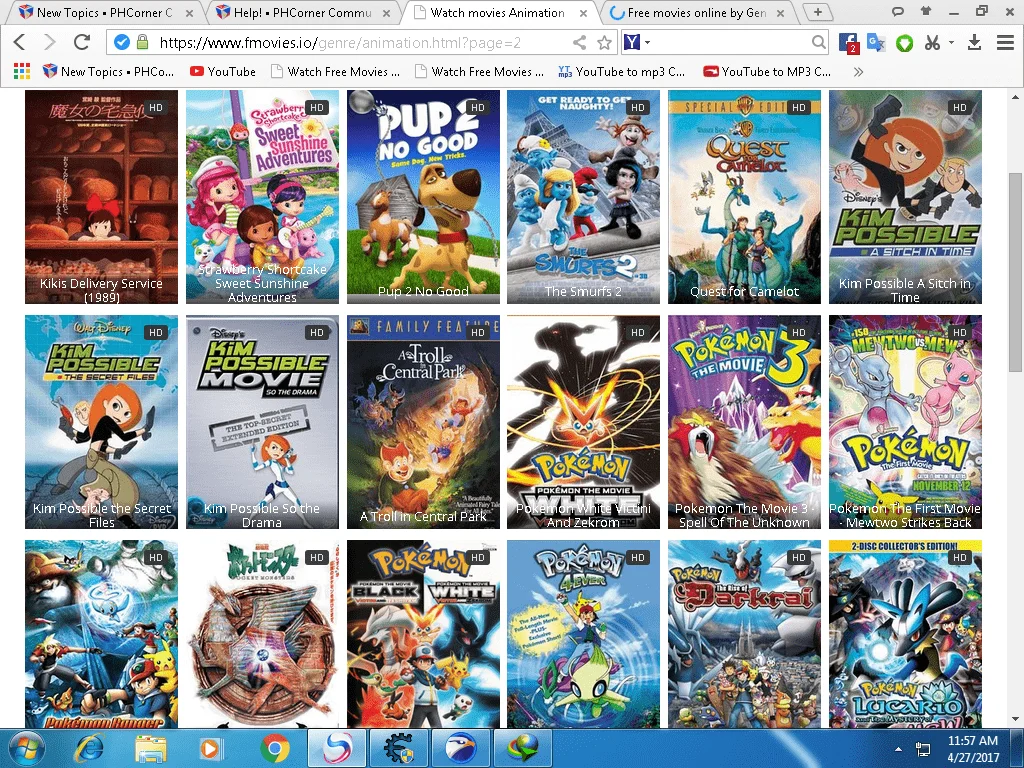
Task: Open a new tab with plus button
Action: click(817, 12)
